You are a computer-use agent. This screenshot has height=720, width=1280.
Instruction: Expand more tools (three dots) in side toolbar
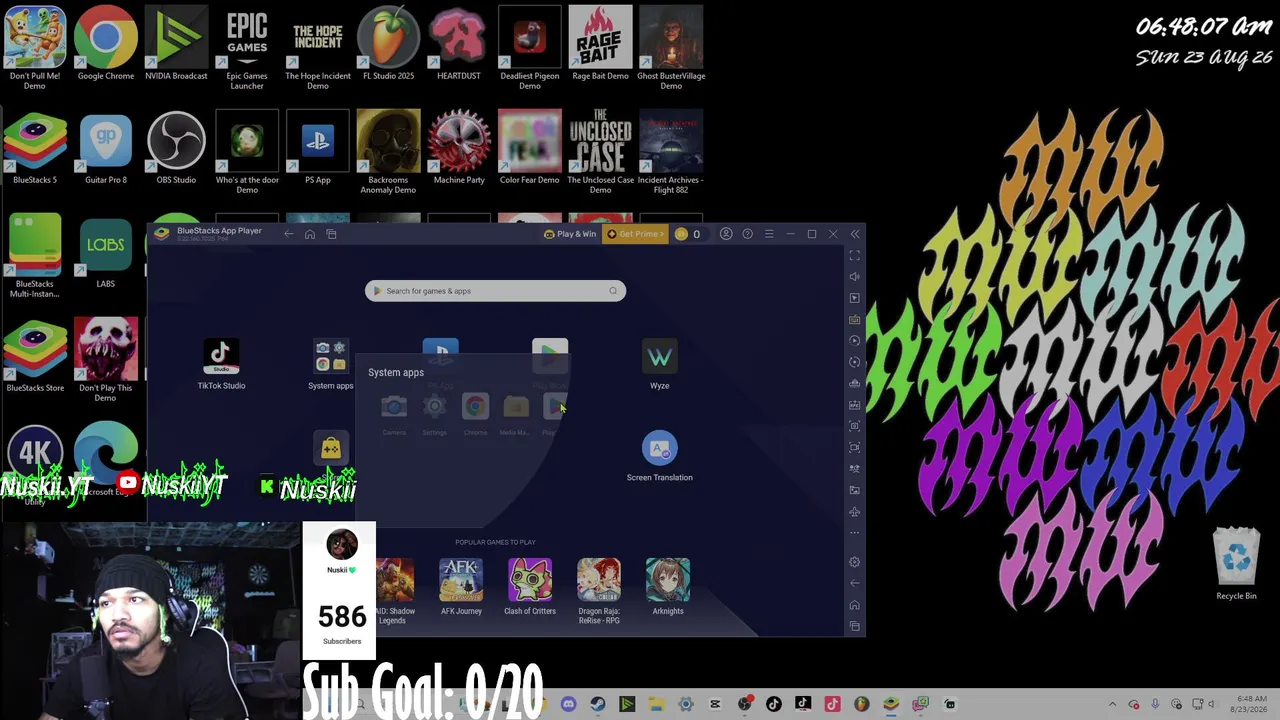tap(854, 533)
